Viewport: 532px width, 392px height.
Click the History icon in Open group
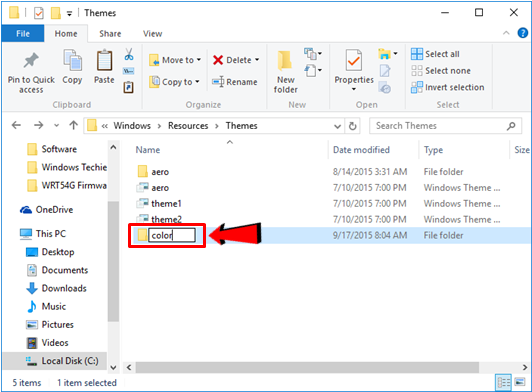(x=385, y=88)
